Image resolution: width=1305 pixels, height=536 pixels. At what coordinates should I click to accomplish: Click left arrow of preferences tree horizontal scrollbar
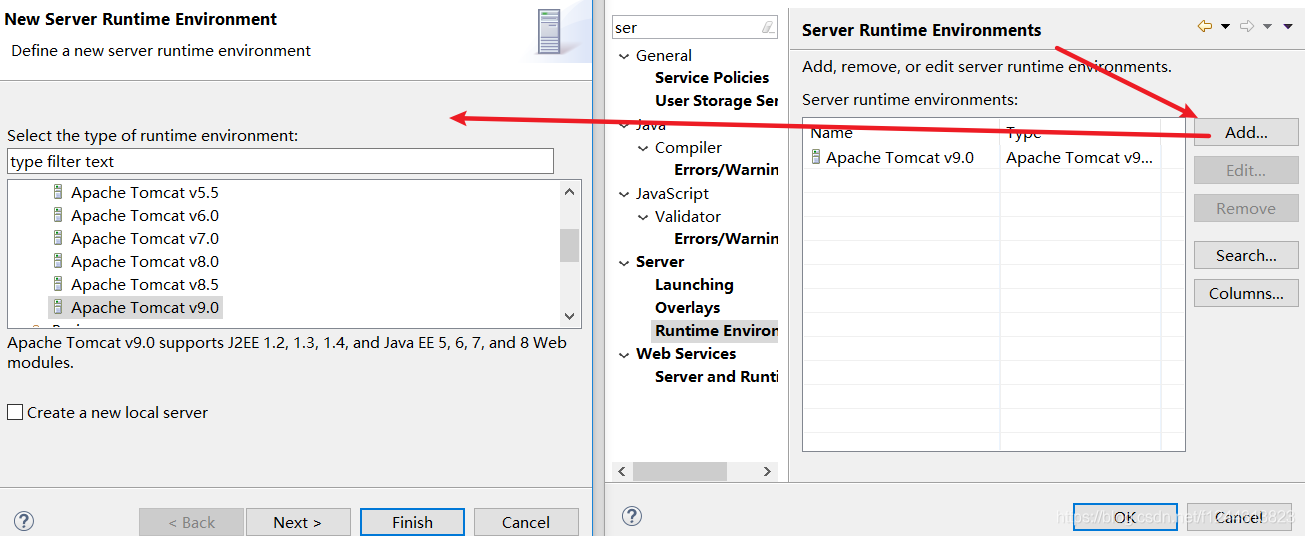tap(621, 471)
